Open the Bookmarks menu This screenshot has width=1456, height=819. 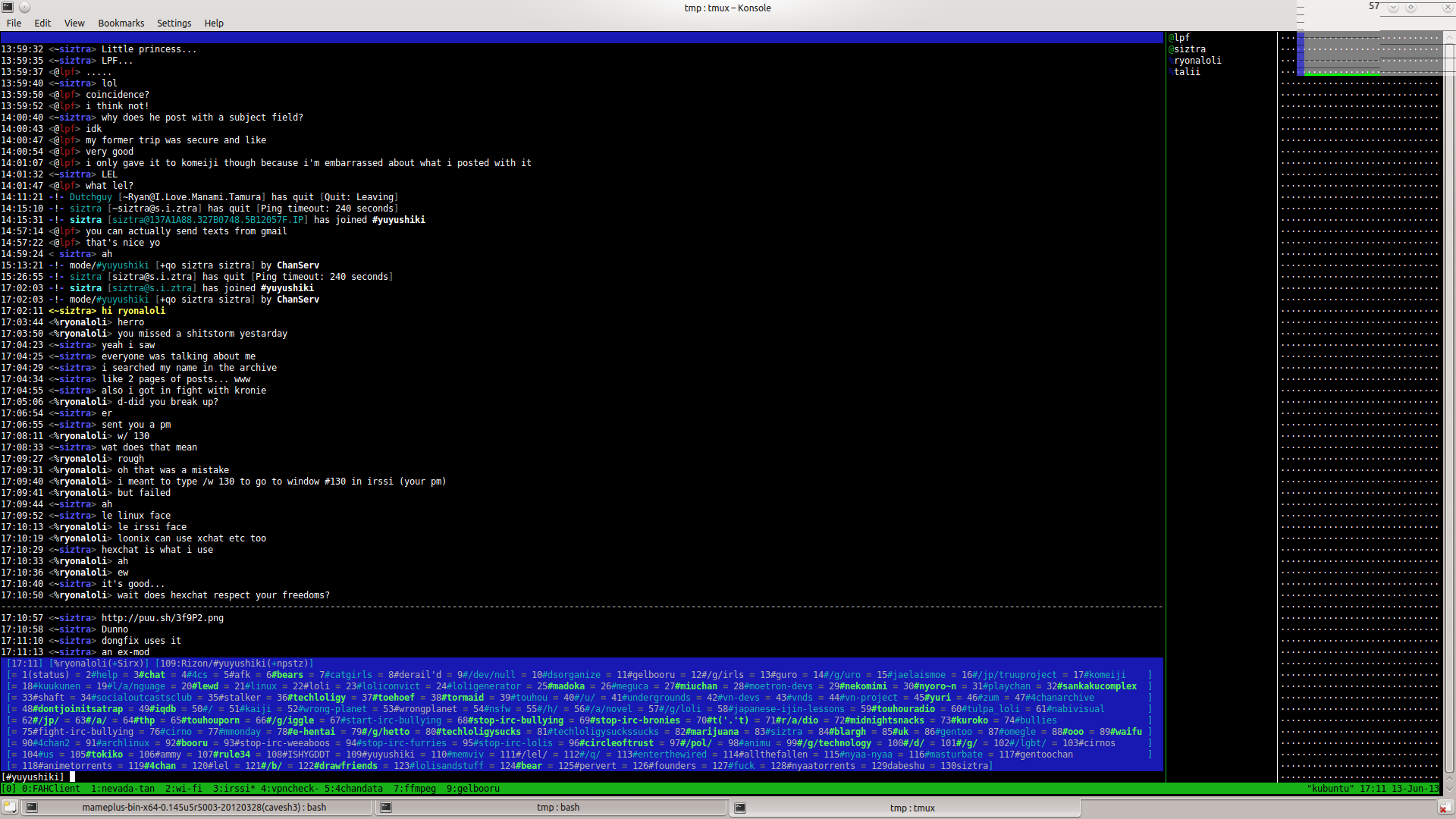click(121, 23)
